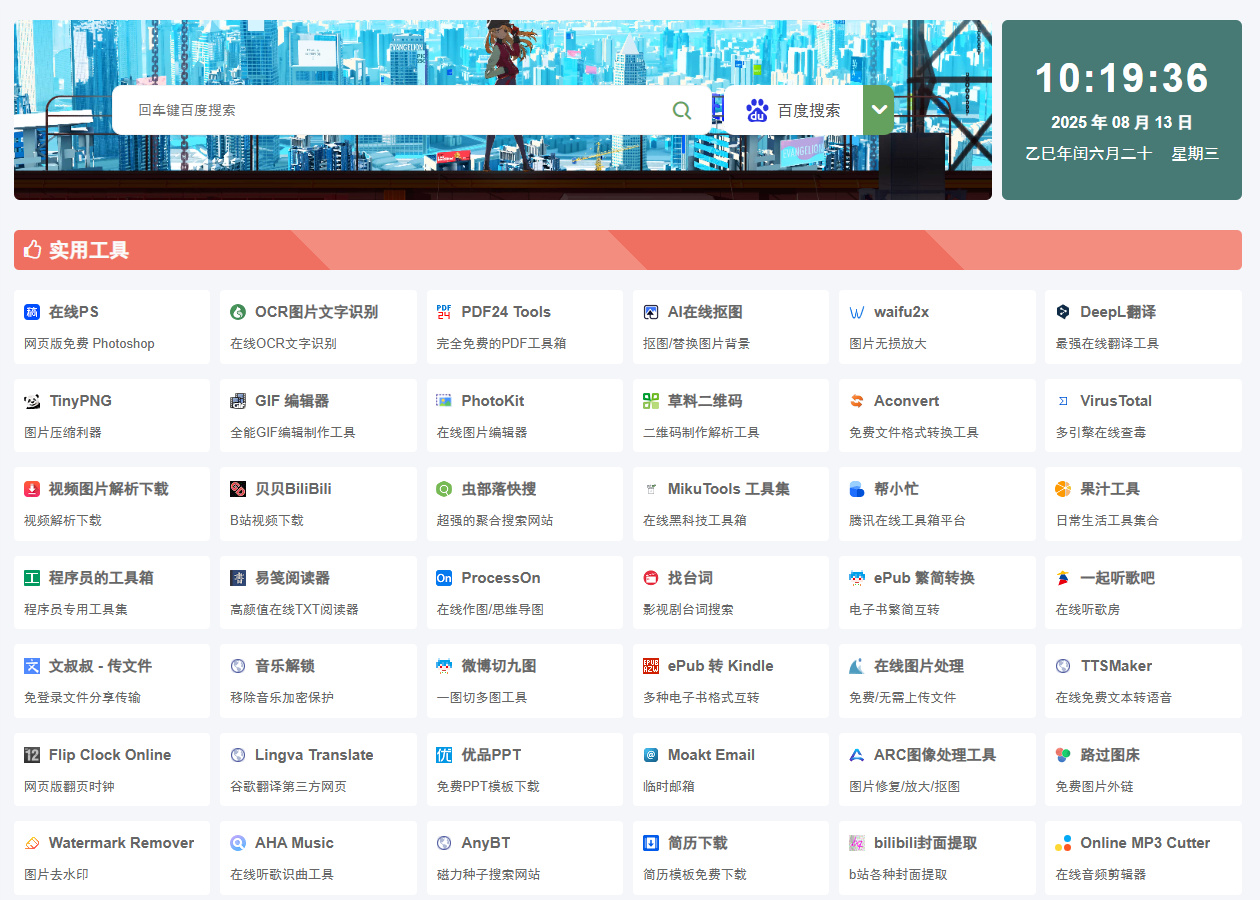Open the 一起听歌吧 link
1260x900 pixels.
[1117, 578]
